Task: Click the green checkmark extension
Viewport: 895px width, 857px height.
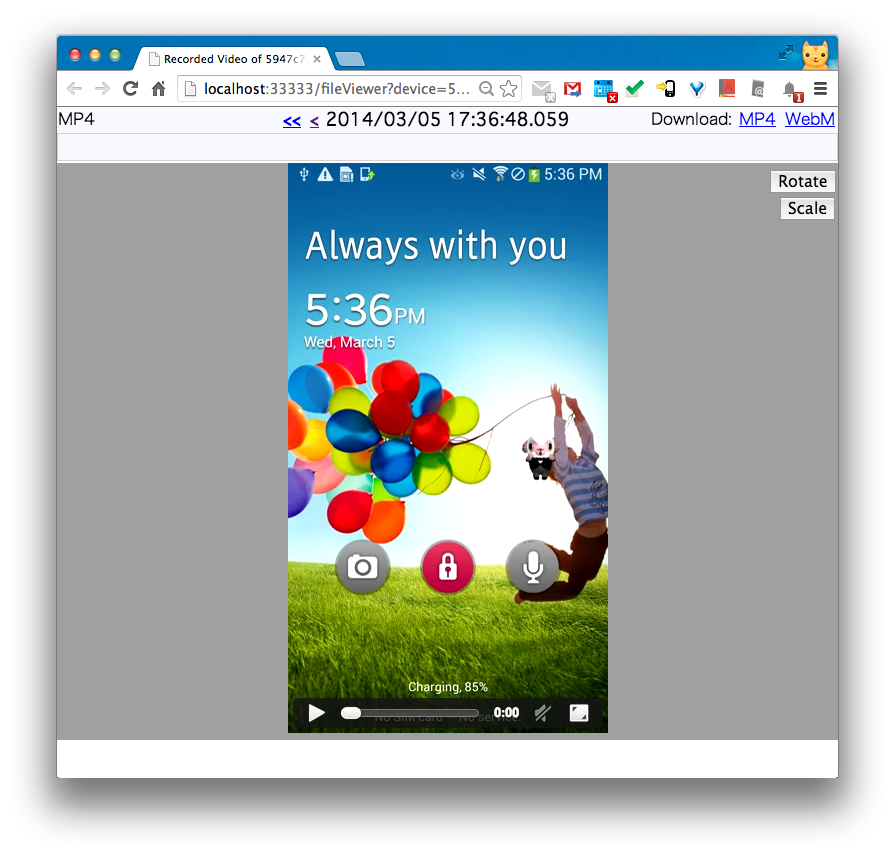Action: tap(634, 88)
